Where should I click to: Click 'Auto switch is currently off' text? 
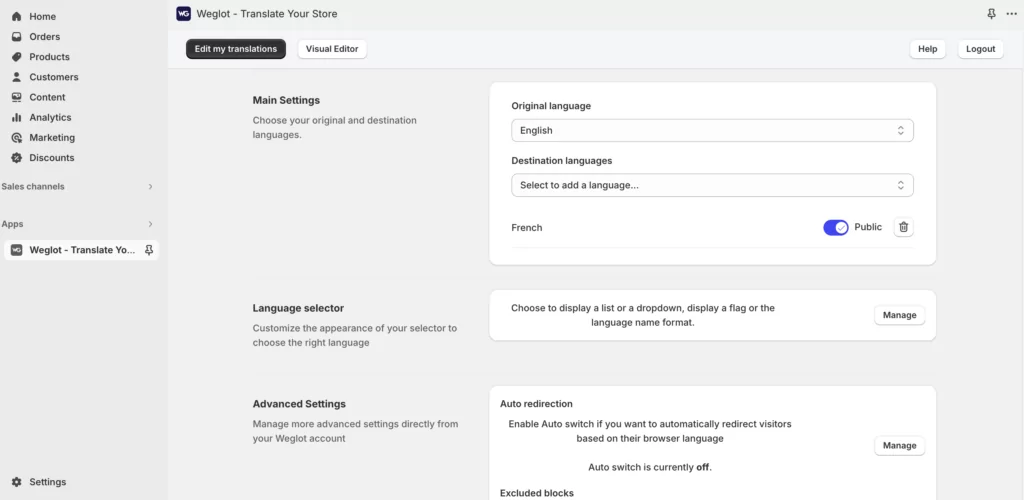[x=650, y=467]
